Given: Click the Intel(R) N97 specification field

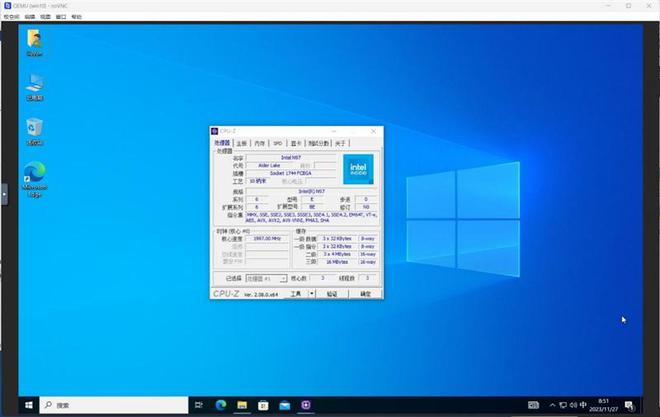Looking at the screenshot, I should click(311, 191).
